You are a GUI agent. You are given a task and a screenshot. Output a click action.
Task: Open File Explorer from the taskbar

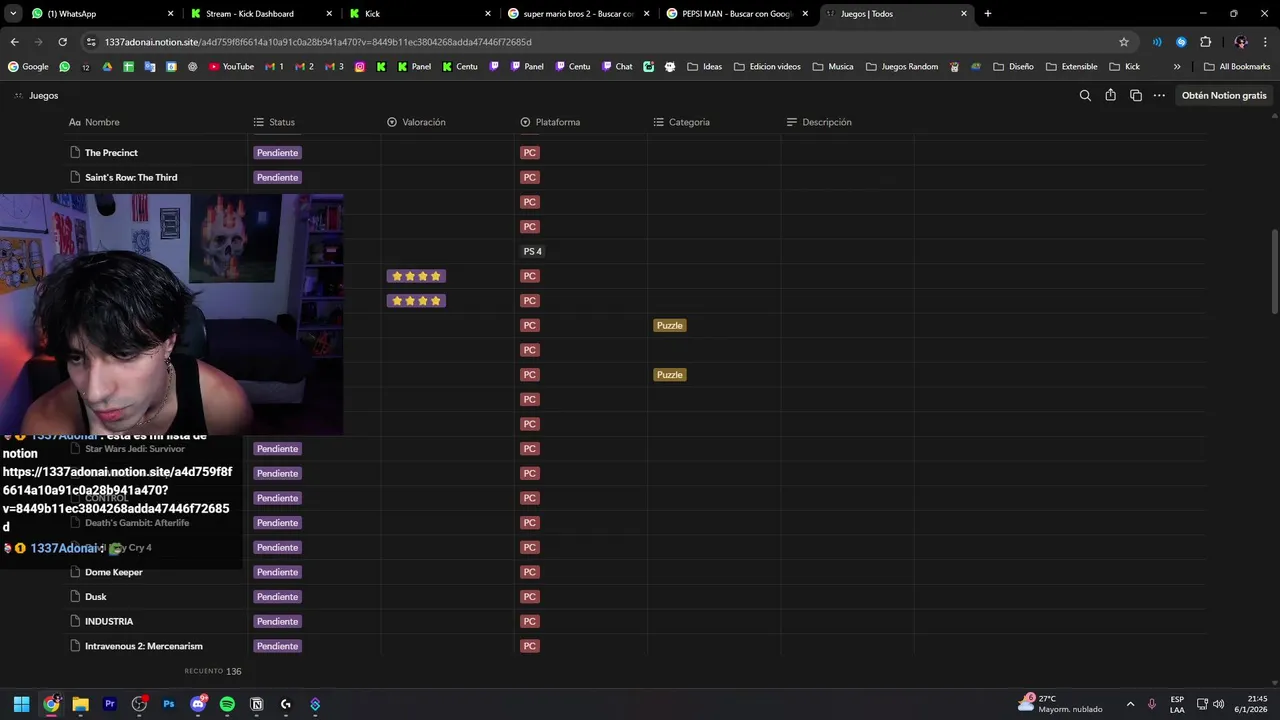[x=81, y=704]
